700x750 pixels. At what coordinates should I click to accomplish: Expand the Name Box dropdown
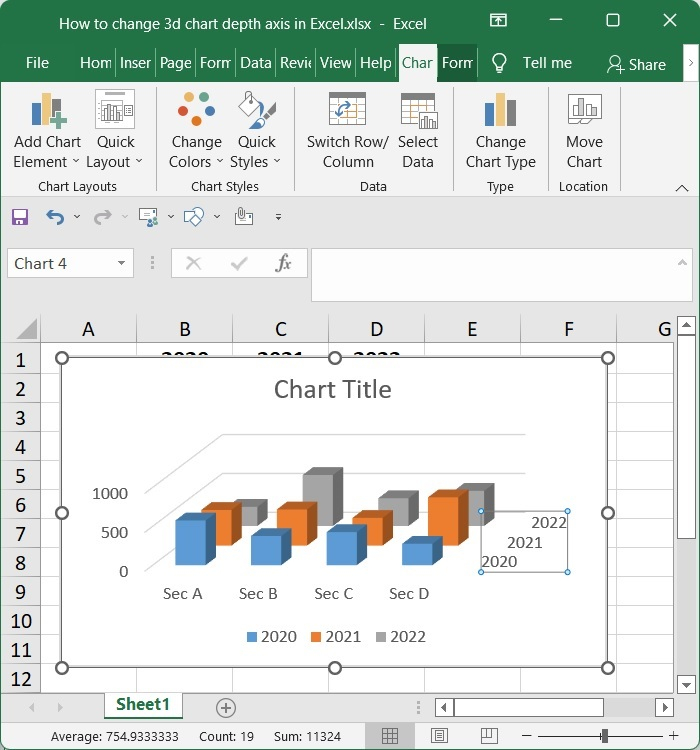[x=122, y=263]
